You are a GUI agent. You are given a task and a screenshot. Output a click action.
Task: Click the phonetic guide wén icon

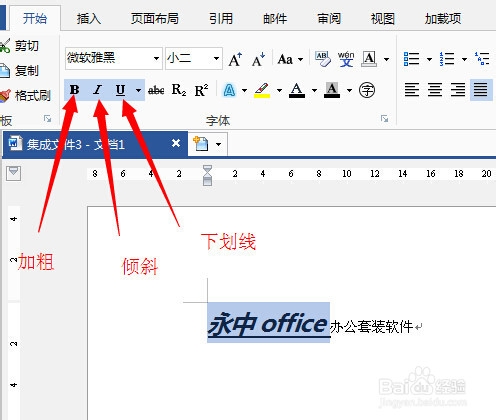[x=346, y=59]
